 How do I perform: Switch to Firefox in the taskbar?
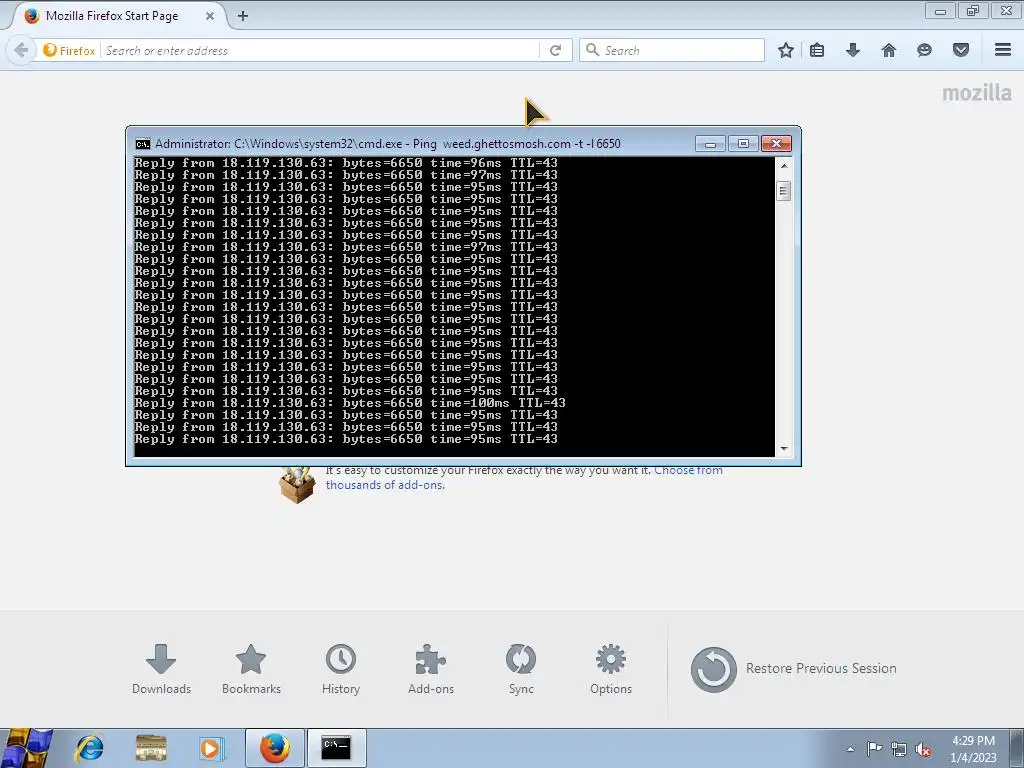[x=275, y=748]
